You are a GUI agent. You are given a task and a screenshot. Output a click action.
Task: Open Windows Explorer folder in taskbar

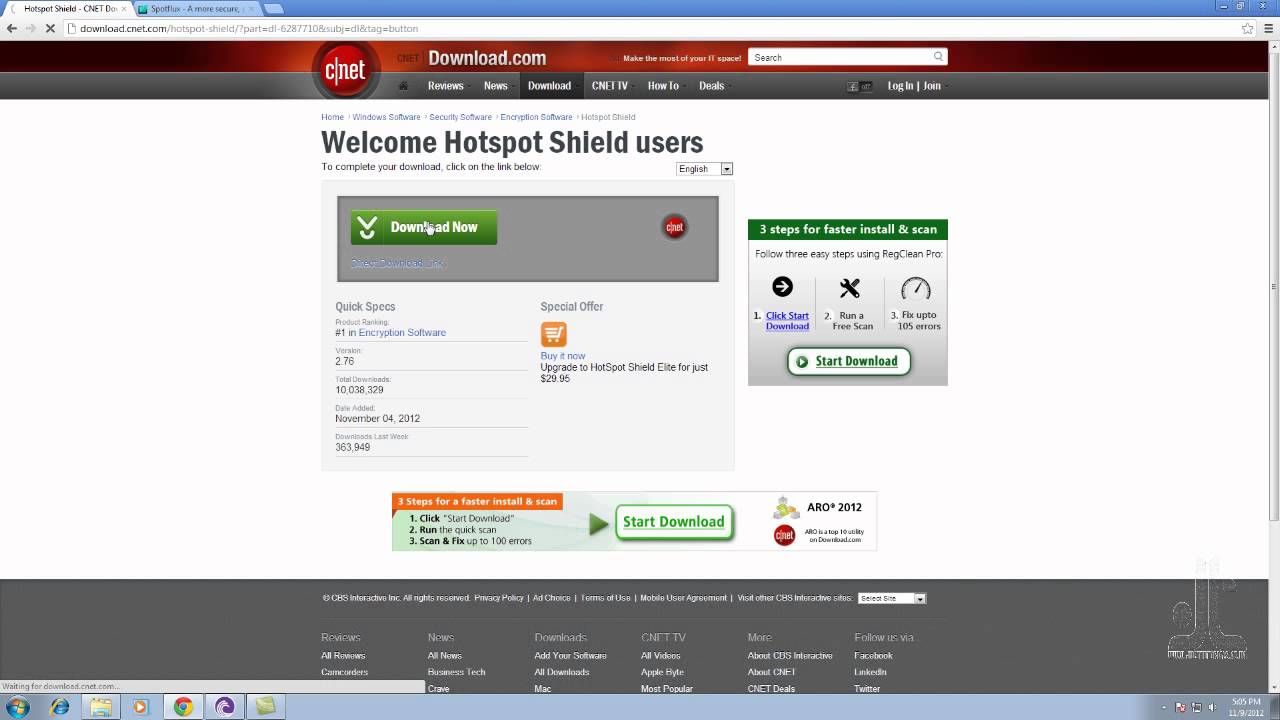(101, 707)
